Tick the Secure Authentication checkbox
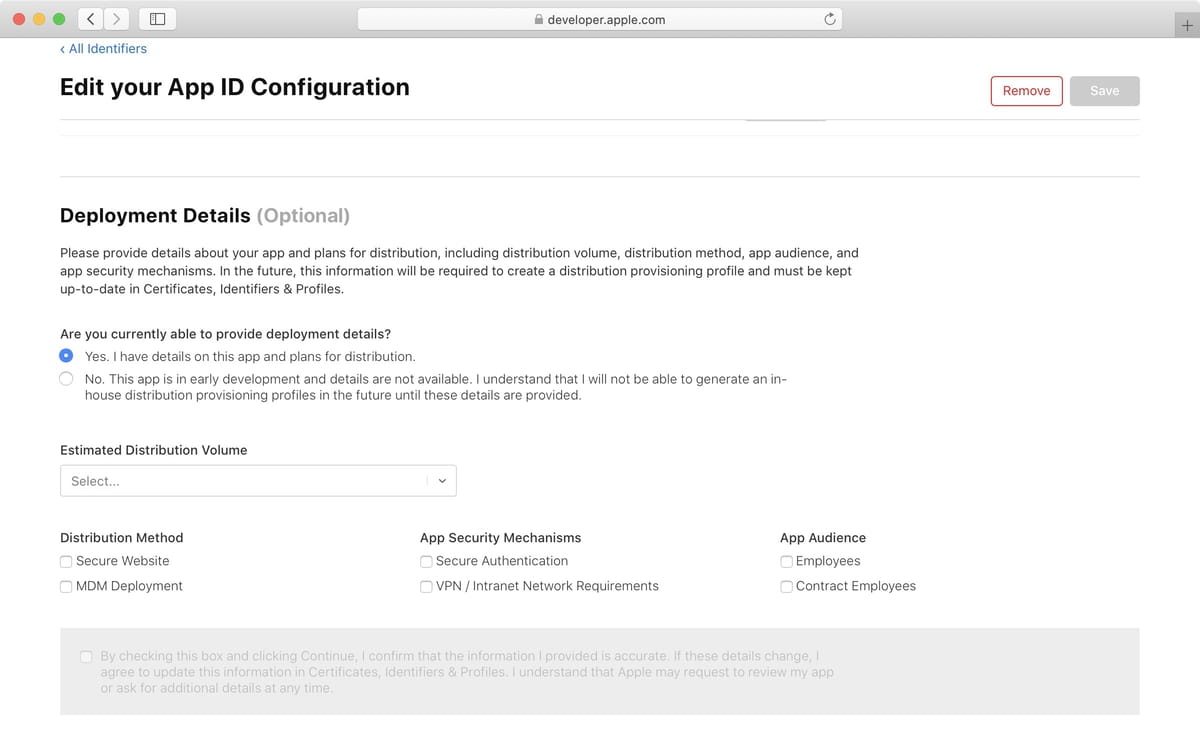 point(426,562)
